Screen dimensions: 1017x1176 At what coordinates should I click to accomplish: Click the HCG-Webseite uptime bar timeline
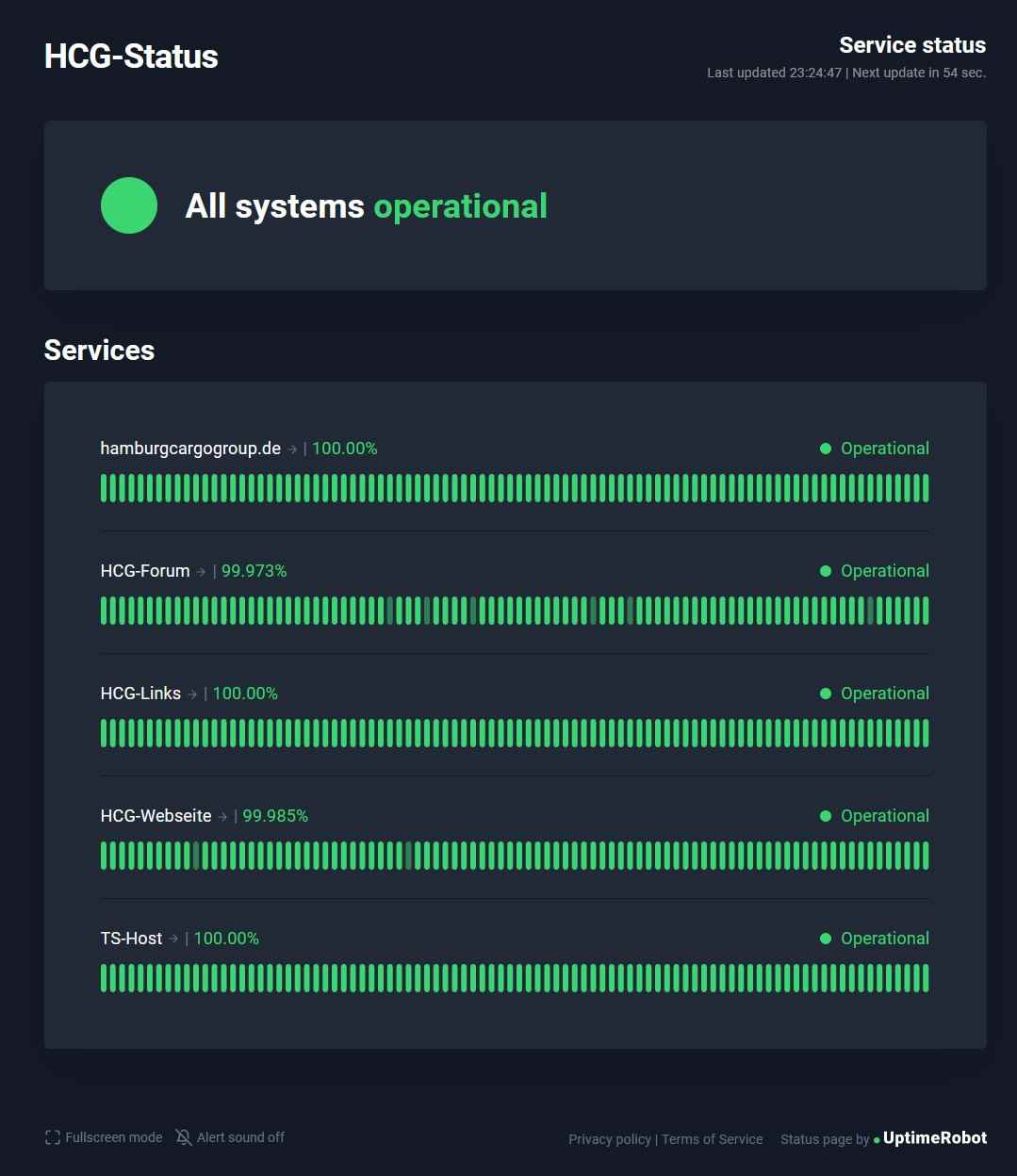pos(515,856)
